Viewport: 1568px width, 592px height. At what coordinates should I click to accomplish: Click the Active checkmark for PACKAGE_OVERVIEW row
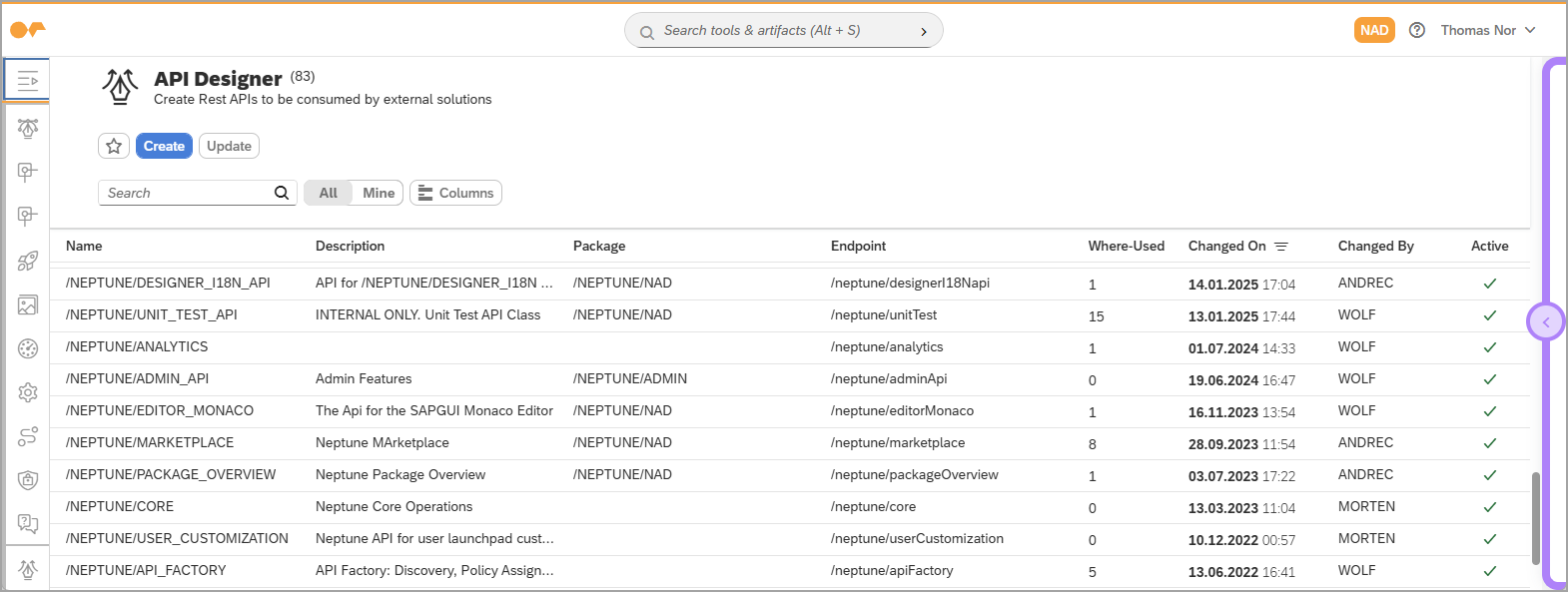click(1490, 475)
